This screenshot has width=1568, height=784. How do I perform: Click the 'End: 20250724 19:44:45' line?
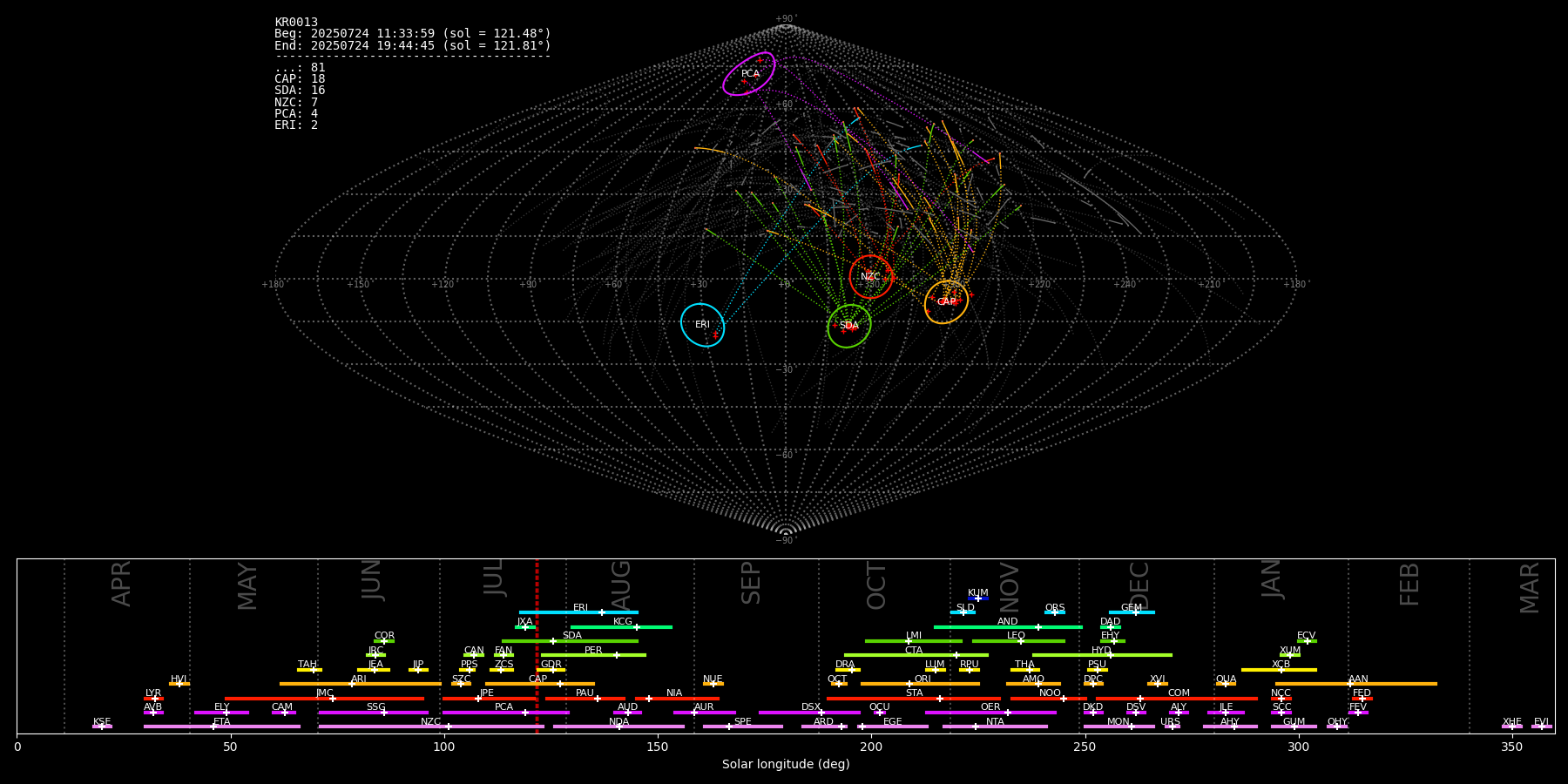coord(413,45)
